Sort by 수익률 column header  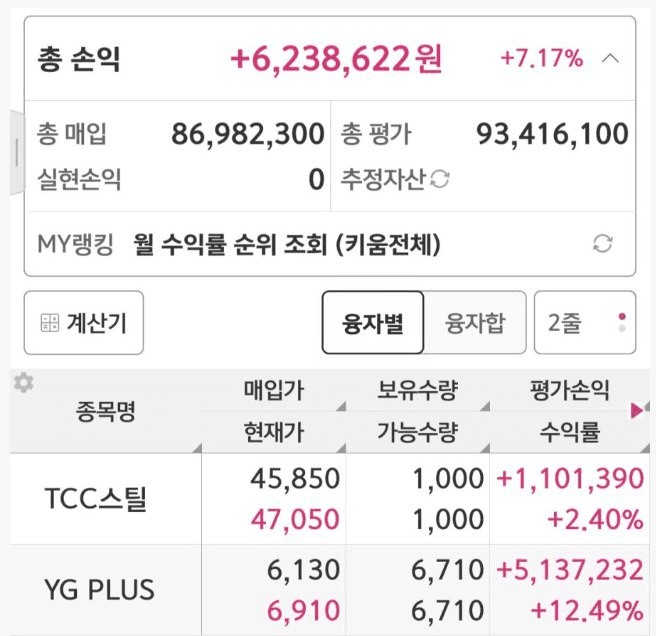570,432
